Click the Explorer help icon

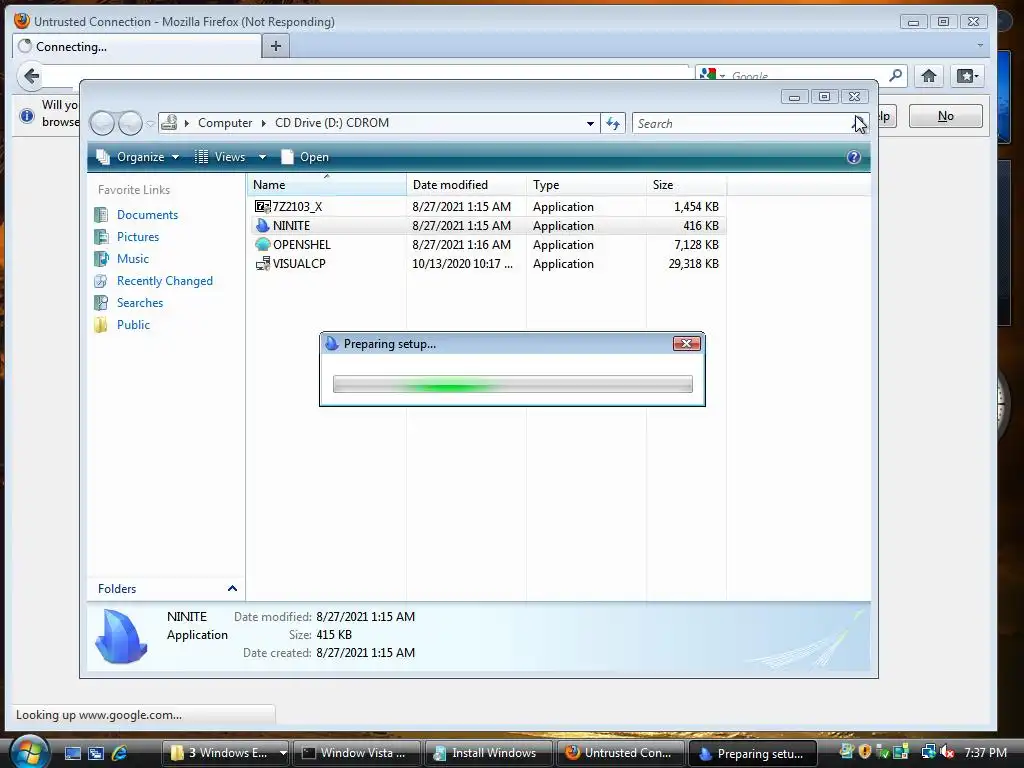point(854,157)
